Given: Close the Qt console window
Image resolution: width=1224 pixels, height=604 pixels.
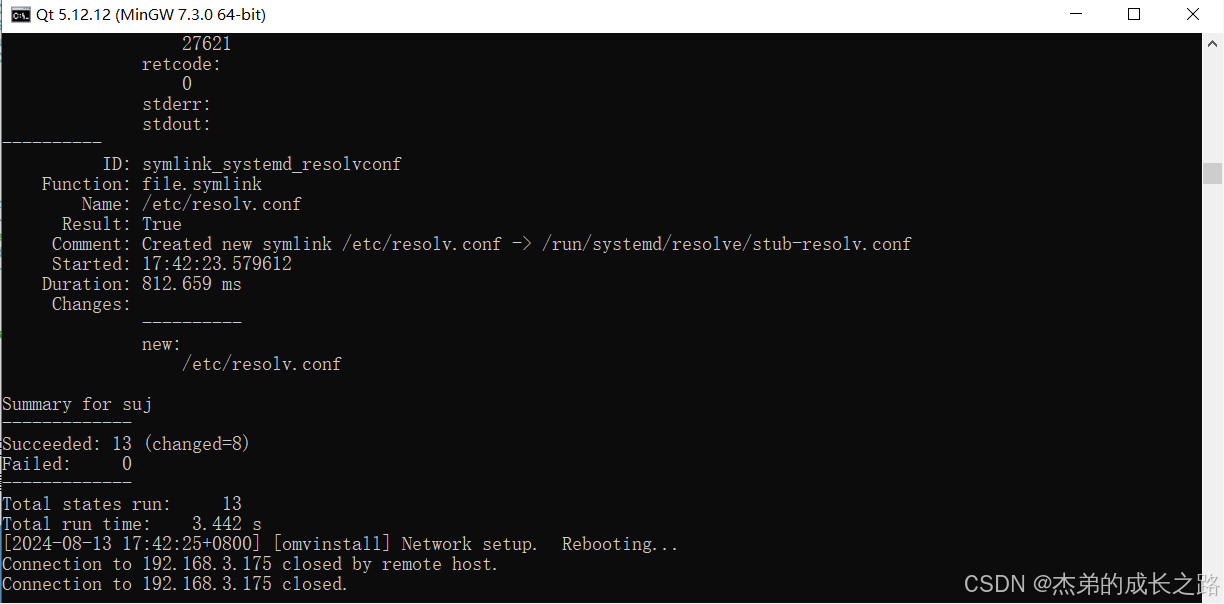Looking at the screenshot, I should pyautogui.click(x=1193, y=14).
